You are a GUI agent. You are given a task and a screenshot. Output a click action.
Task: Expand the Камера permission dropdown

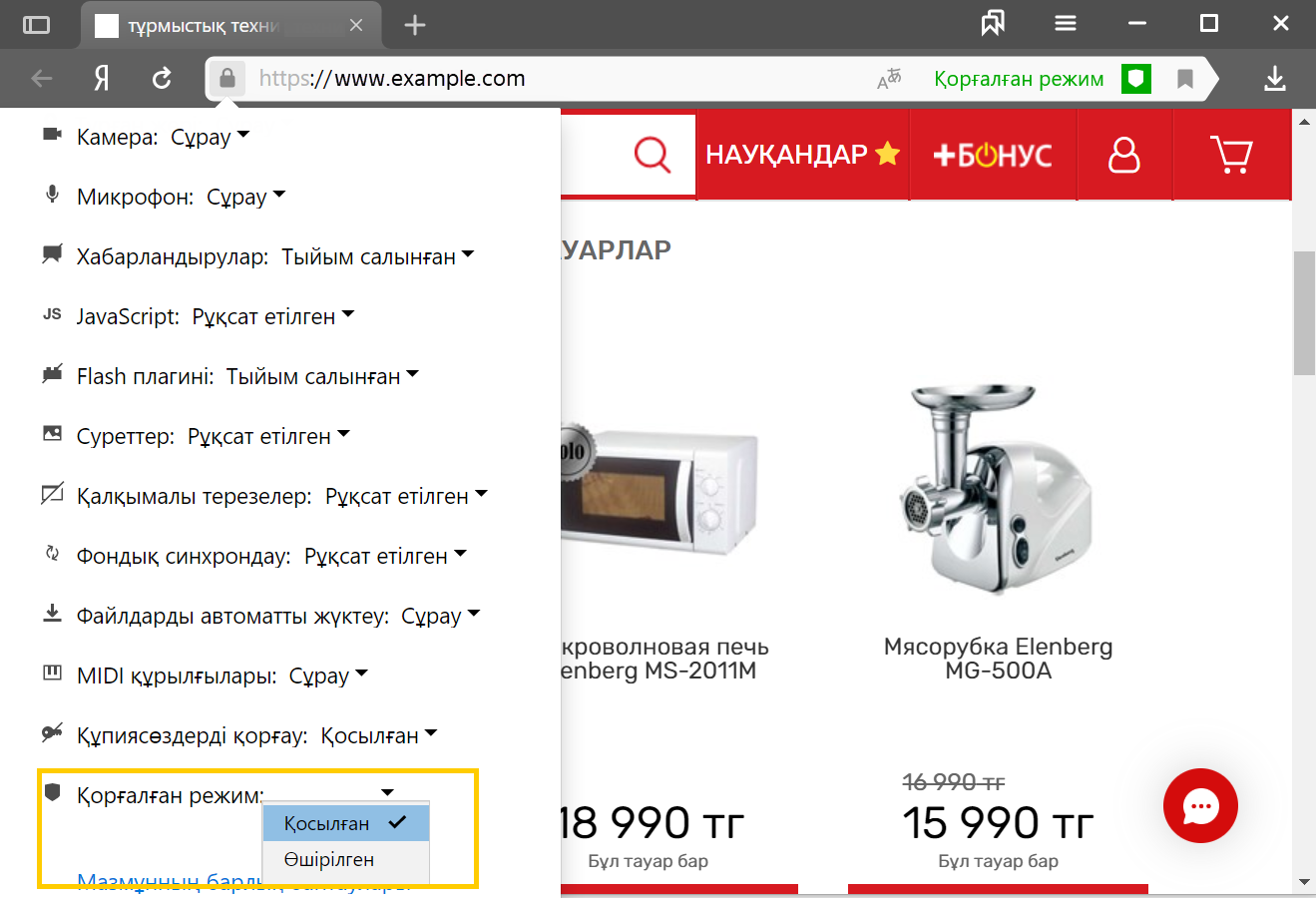point(210,137)
